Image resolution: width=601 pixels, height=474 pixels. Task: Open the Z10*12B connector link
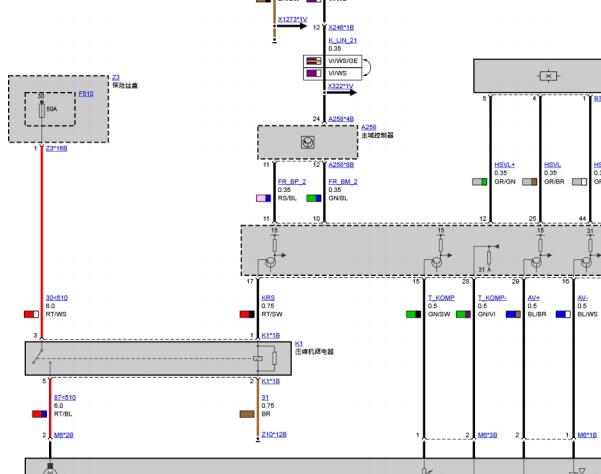pyautogui.click(x=274, y=434)
